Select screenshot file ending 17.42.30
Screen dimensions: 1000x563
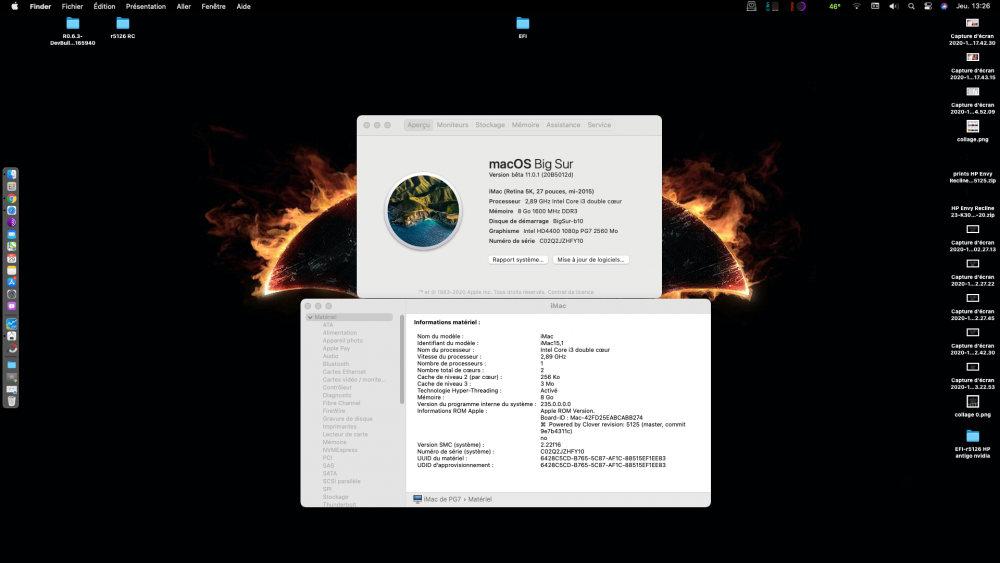972,31
